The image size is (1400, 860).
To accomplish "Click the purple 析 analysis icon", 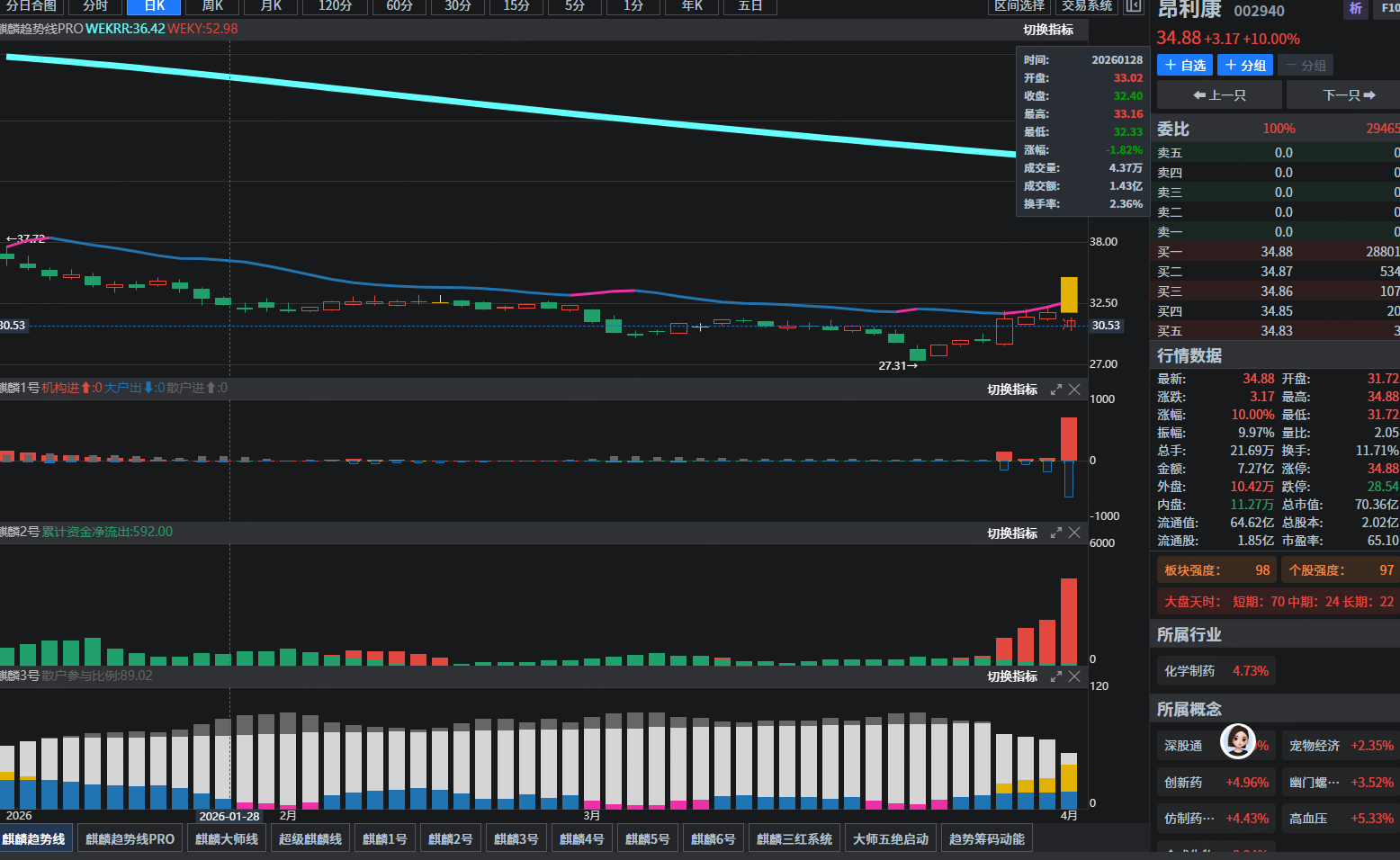I will point(1355,9).
